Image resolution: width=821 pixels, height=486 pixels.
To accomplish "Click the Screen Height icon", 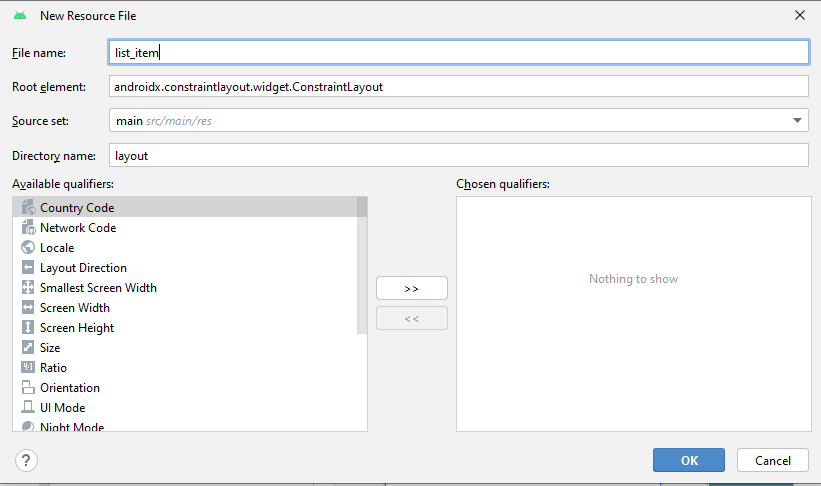I will coord(28,328).
